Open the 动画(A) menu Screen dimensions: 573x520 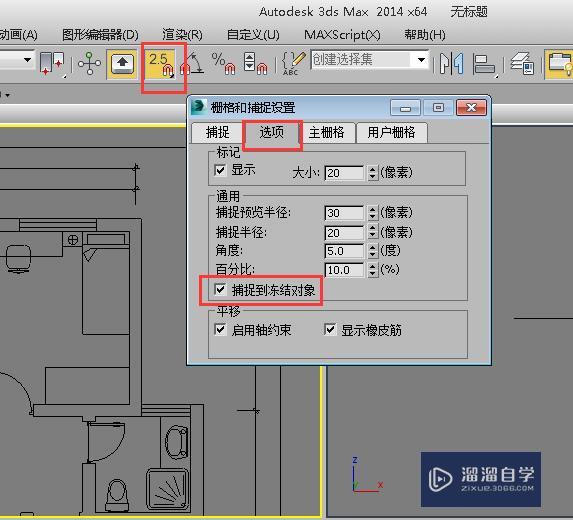(18, 35)
